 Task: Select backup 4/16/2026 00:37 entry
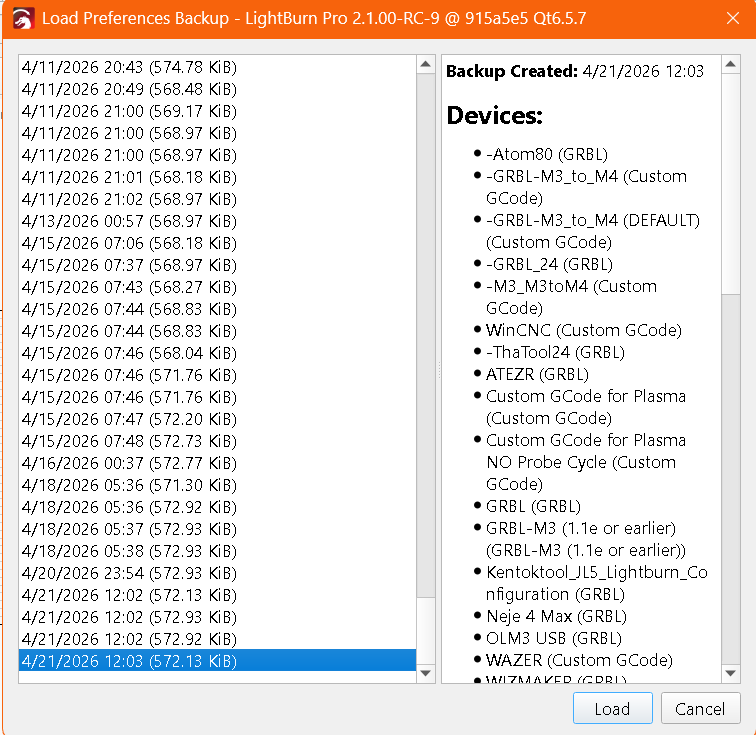(129, 463)
